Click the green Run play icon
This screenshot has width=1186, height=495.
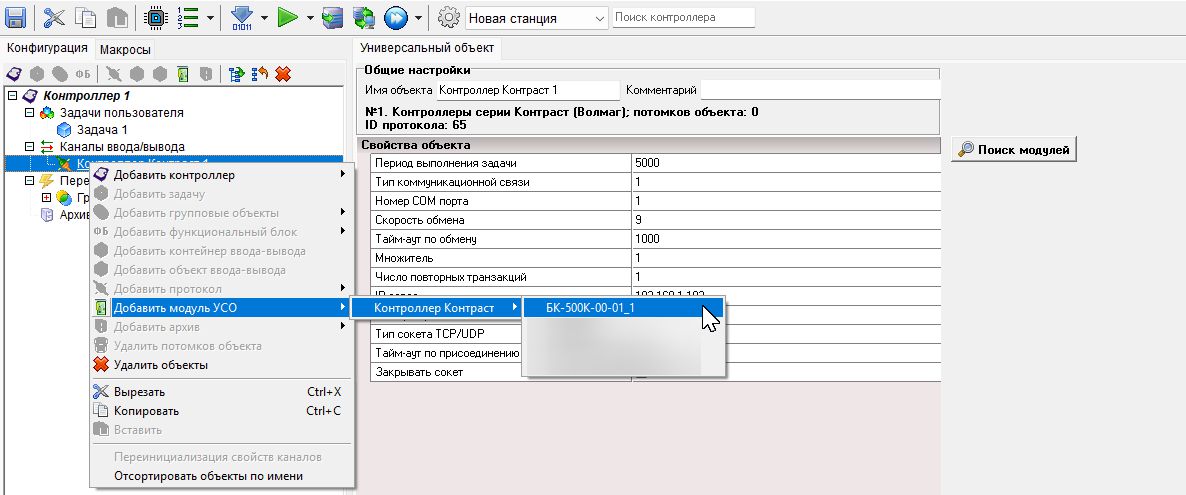tap(288, 18)
